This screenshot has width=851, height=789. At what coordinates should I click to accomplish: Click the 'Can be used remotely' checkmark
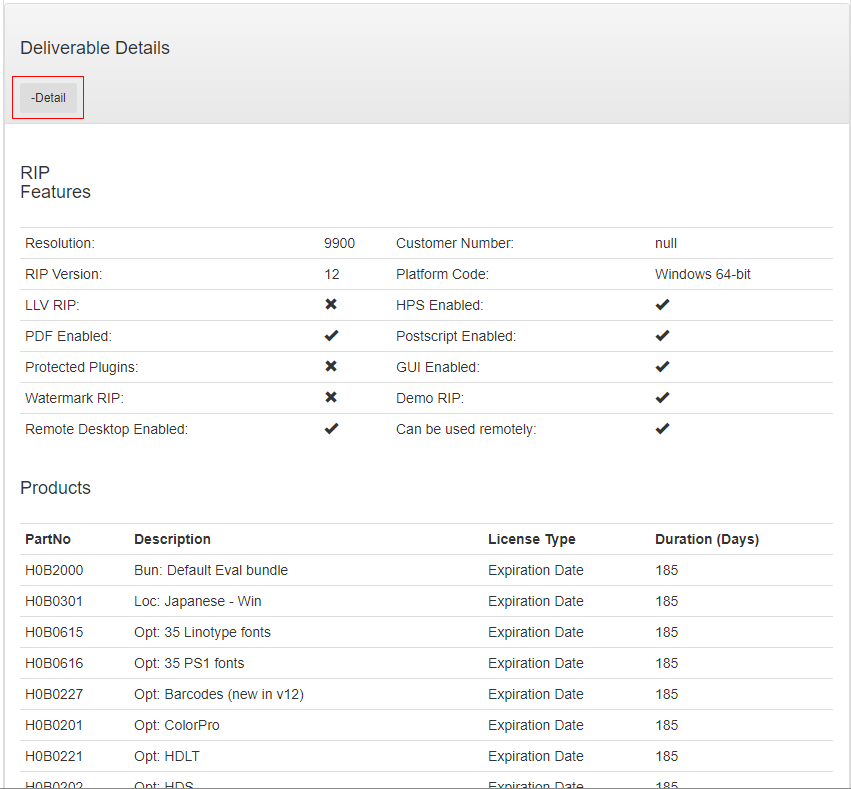(x=662, y=428)
